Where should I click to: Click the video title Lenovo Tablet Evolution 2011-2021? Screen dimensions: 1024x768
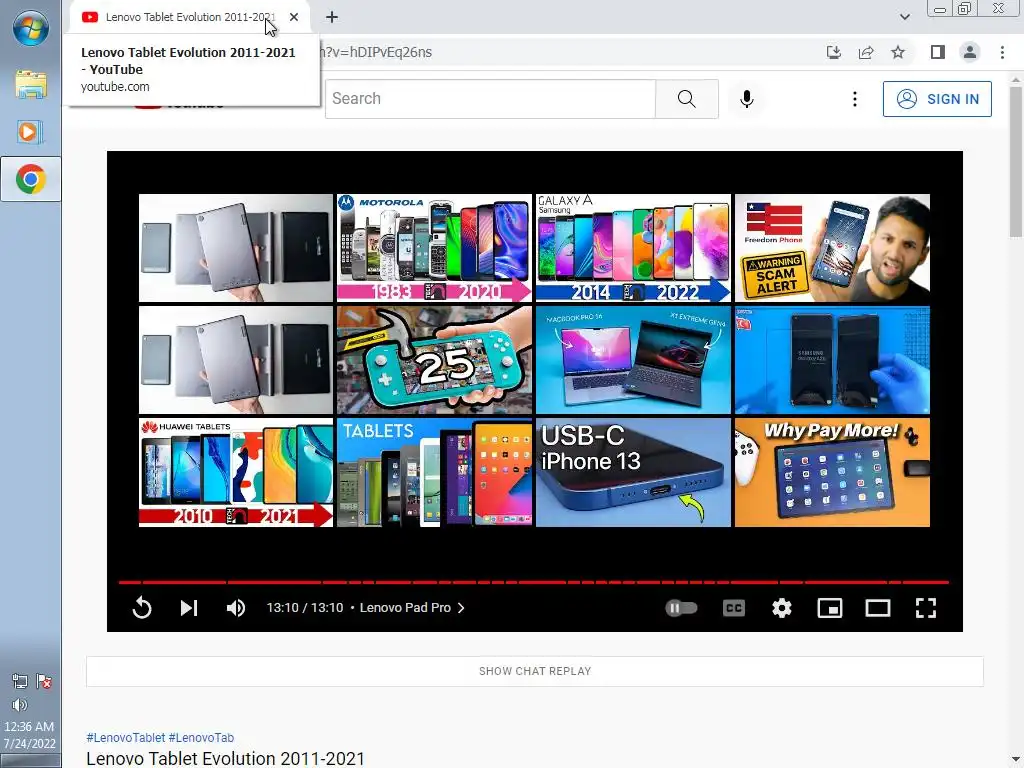click(x=225, y=758)
